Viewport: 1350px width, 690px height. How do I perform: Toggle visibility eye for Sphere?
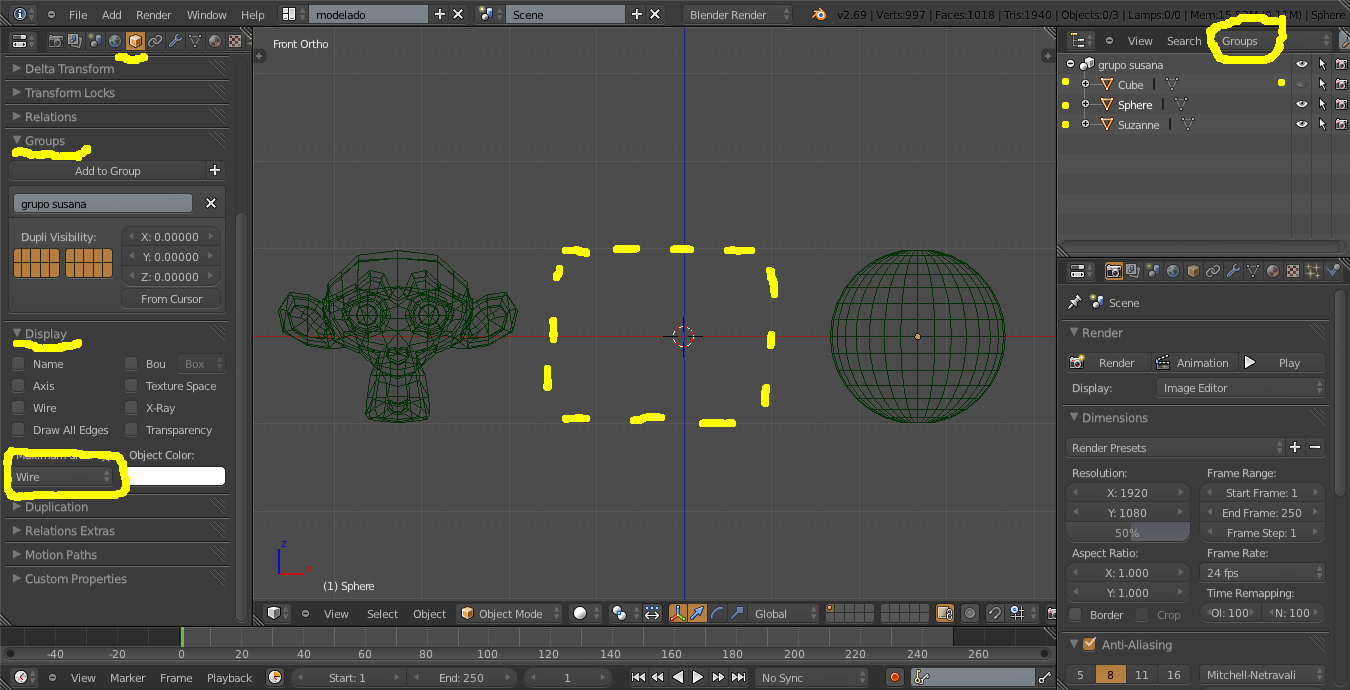pos(1301,104)
